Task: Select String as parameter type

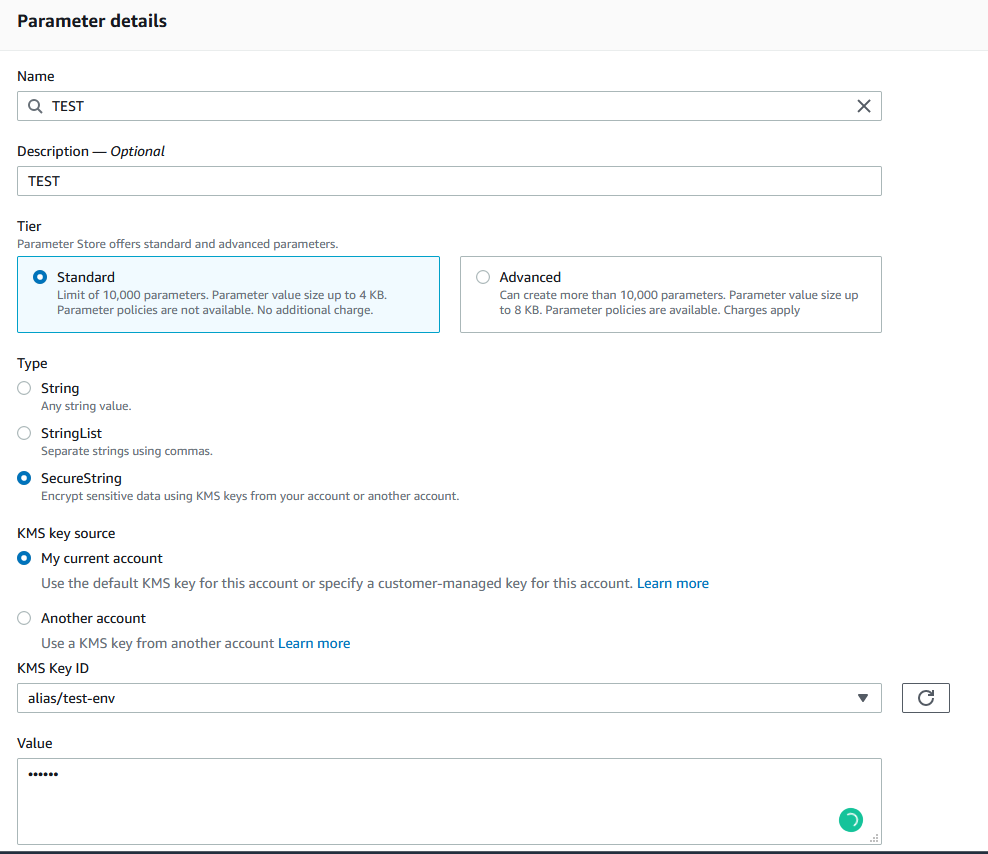Action: (24, 388)
